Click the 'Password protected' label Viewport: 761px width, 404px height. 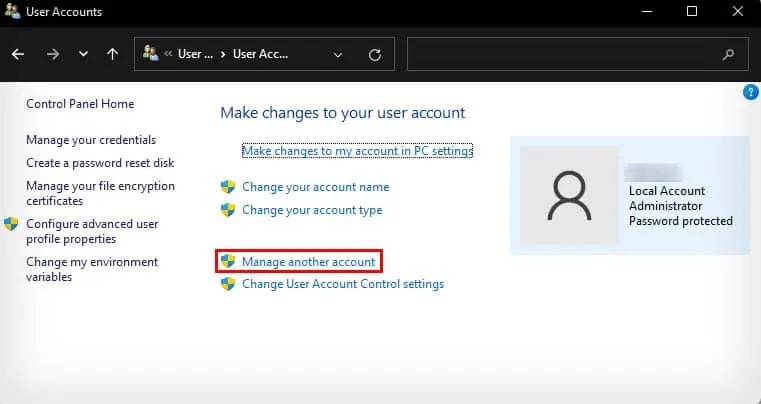(x=681, y=221)
